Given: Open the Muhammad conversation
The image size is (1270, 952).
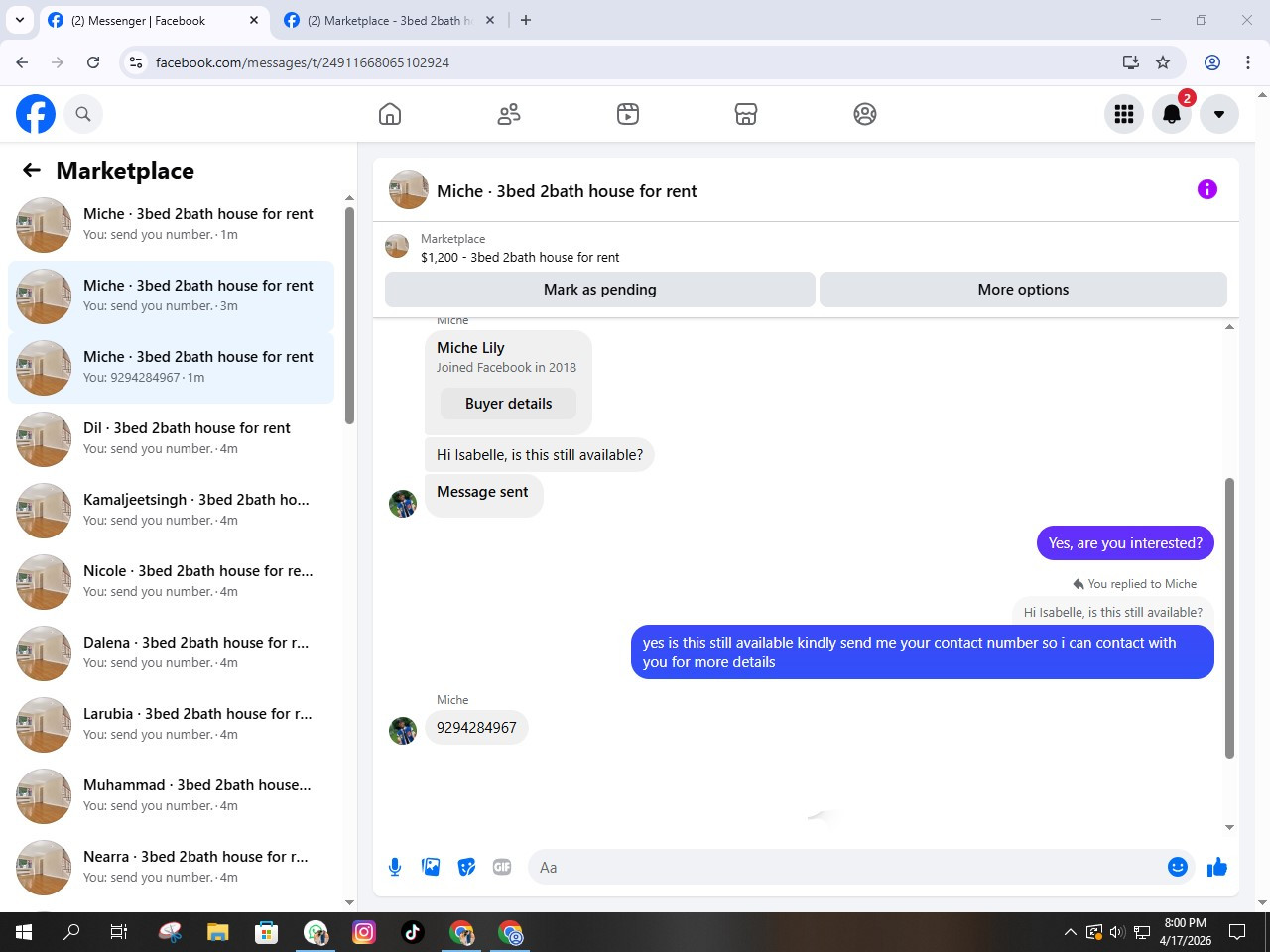Looking at the screenshot, I should (x=171, y=796).
